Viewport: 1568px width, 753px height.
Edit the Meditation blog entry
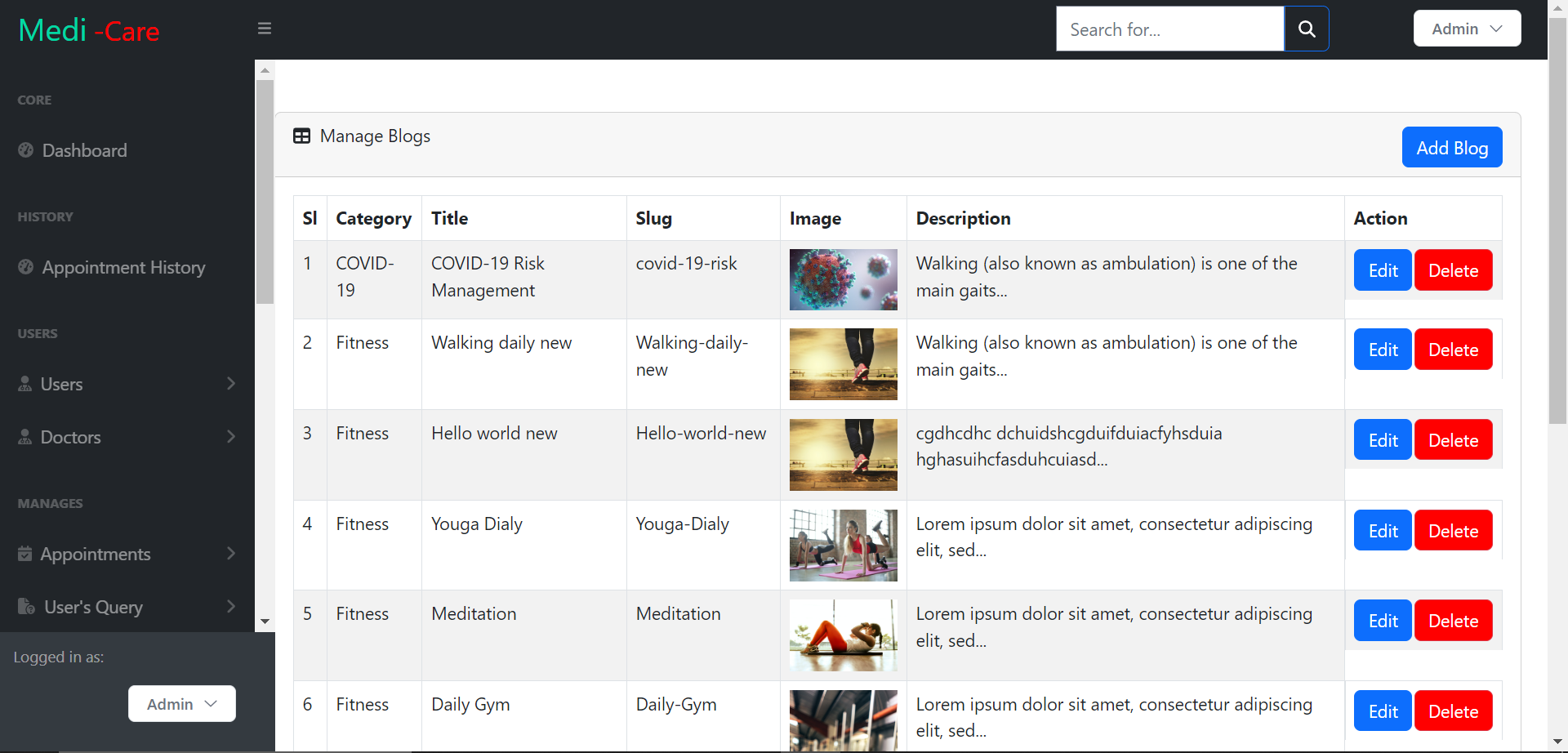[1382, 621]
